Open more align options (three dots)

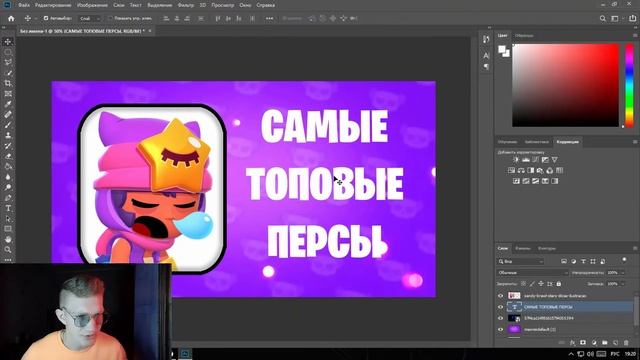[x=269, y=18]
